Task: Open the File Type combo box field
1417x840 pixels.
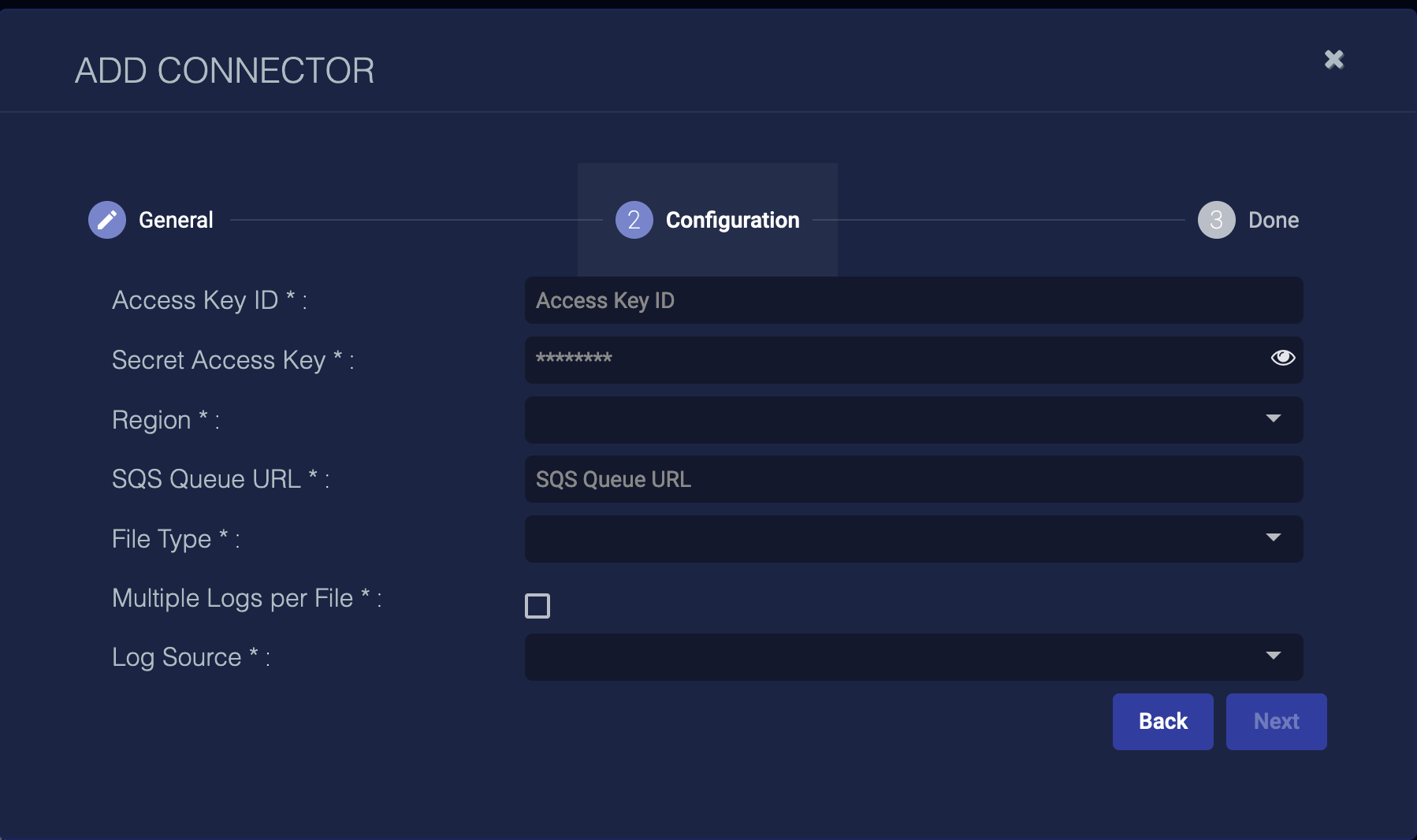Action: [891, 539]
